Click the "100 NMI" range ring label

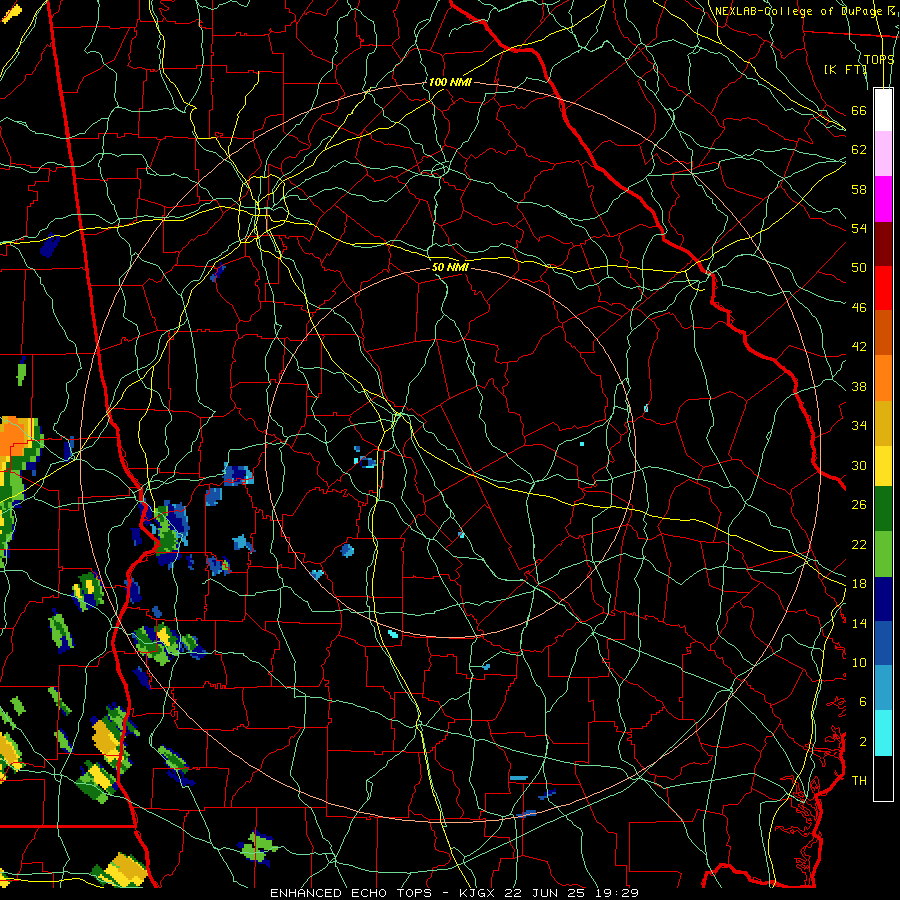tap(450, 82)
